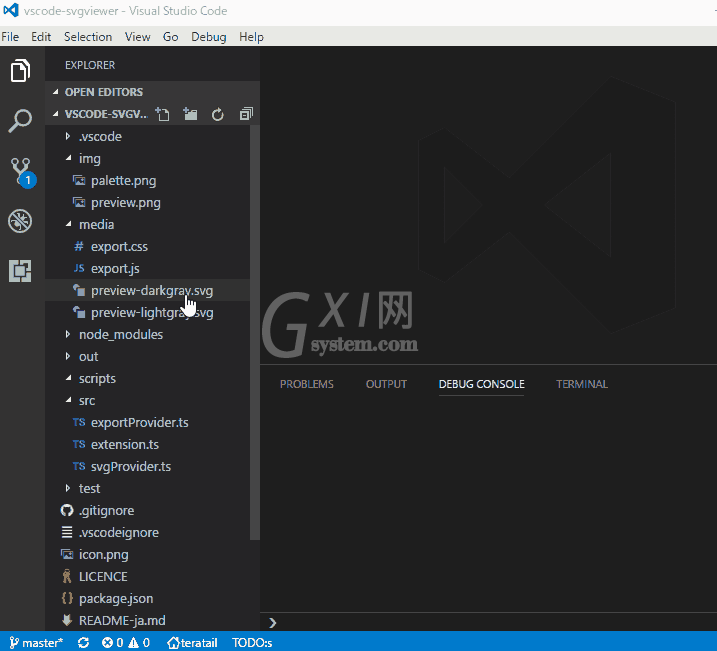The width and height of the screenshot is (717, 651).
Task: Open the Debug view in the activity bar
Action: (20, 221)
